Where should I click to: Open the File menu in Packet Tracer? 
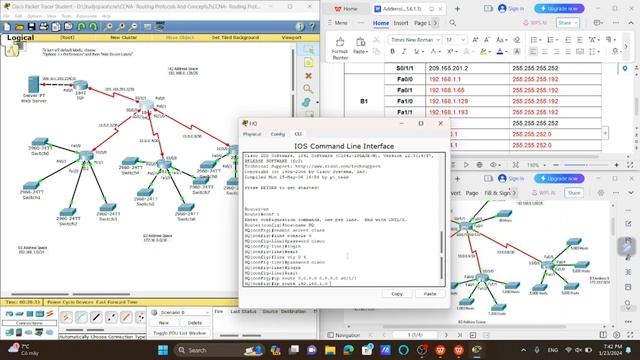[x=7, y=16]
